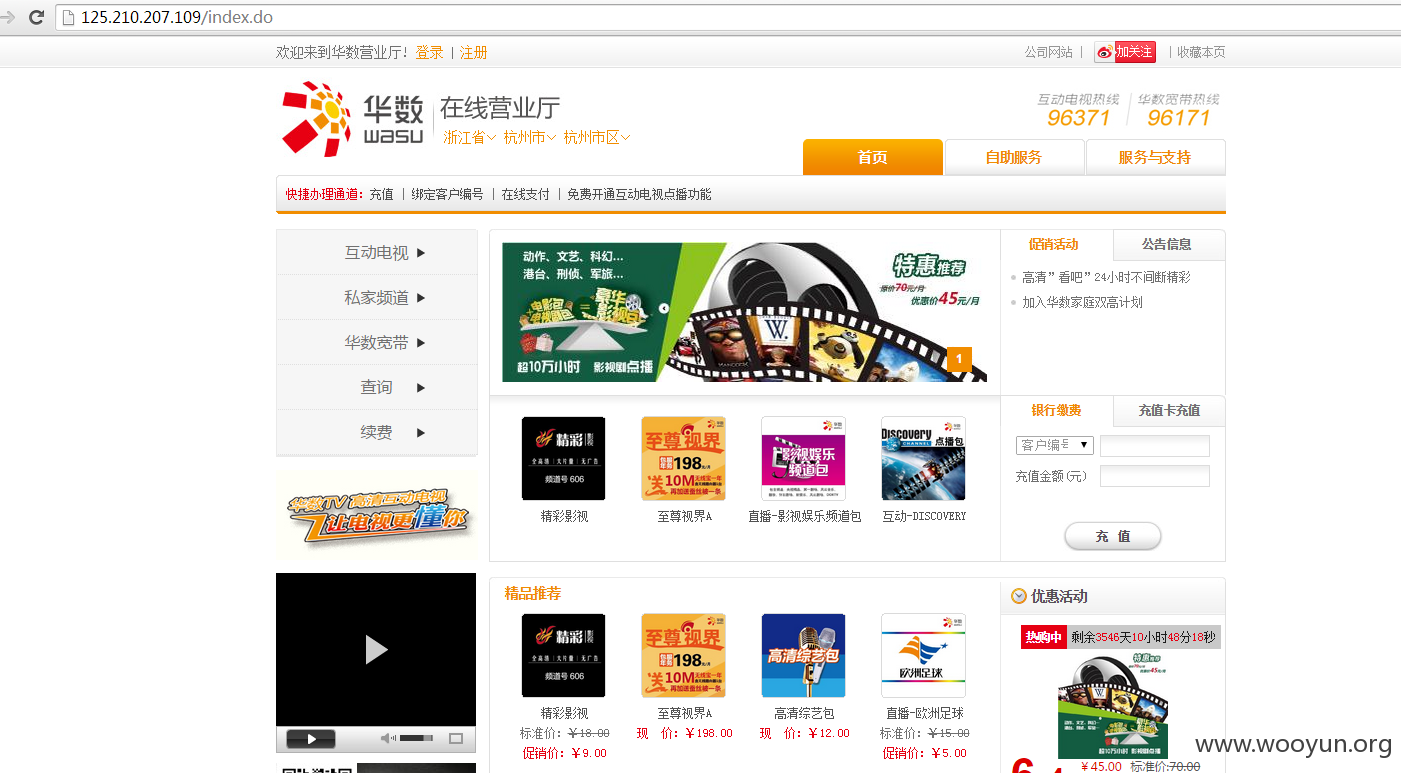Reload the page with browser refresh icon
This screenshot has height=773, width=1401.
point(36,17)
